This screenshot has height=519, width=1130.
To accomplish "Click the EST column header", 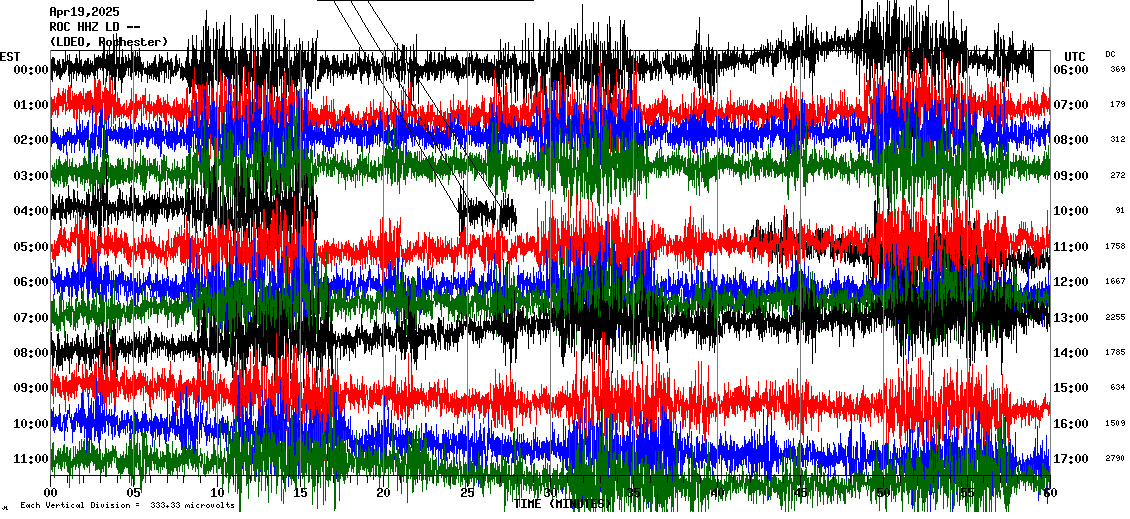I will point(10,56).
